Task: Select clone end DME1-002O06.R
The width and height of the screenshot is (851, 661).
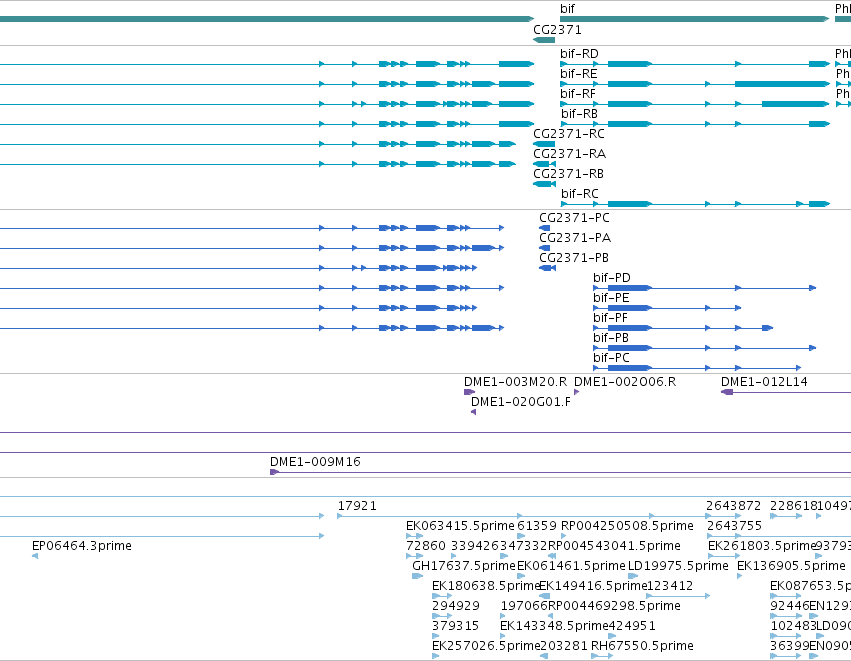Action: pos(625,382)
